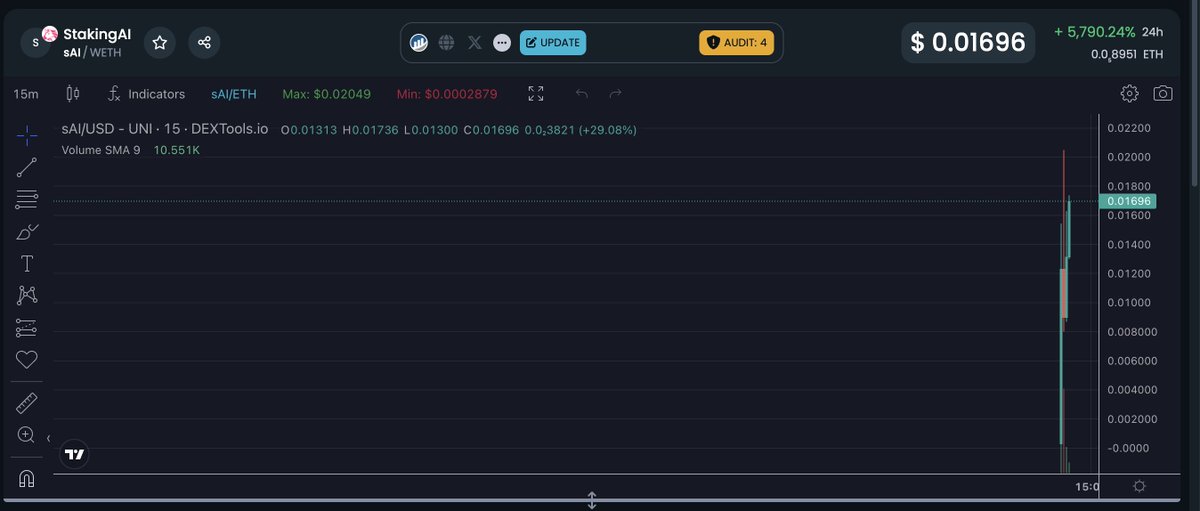This screenshot has height=511, width=1200.
Task: Select the Fibonacci retracement tool
Action: click(27, 199)
